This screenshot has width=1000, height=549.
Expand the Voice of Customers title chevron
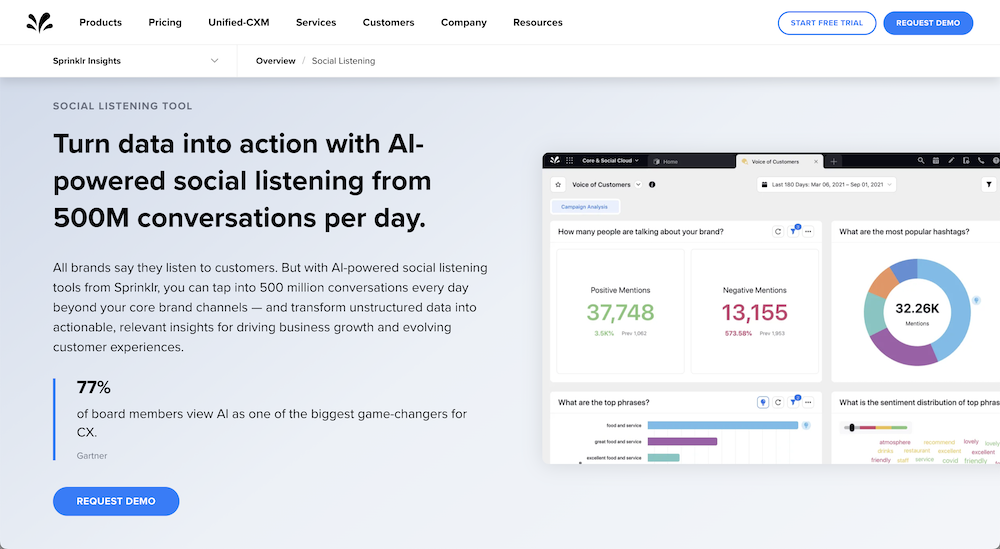pos(638,184)
